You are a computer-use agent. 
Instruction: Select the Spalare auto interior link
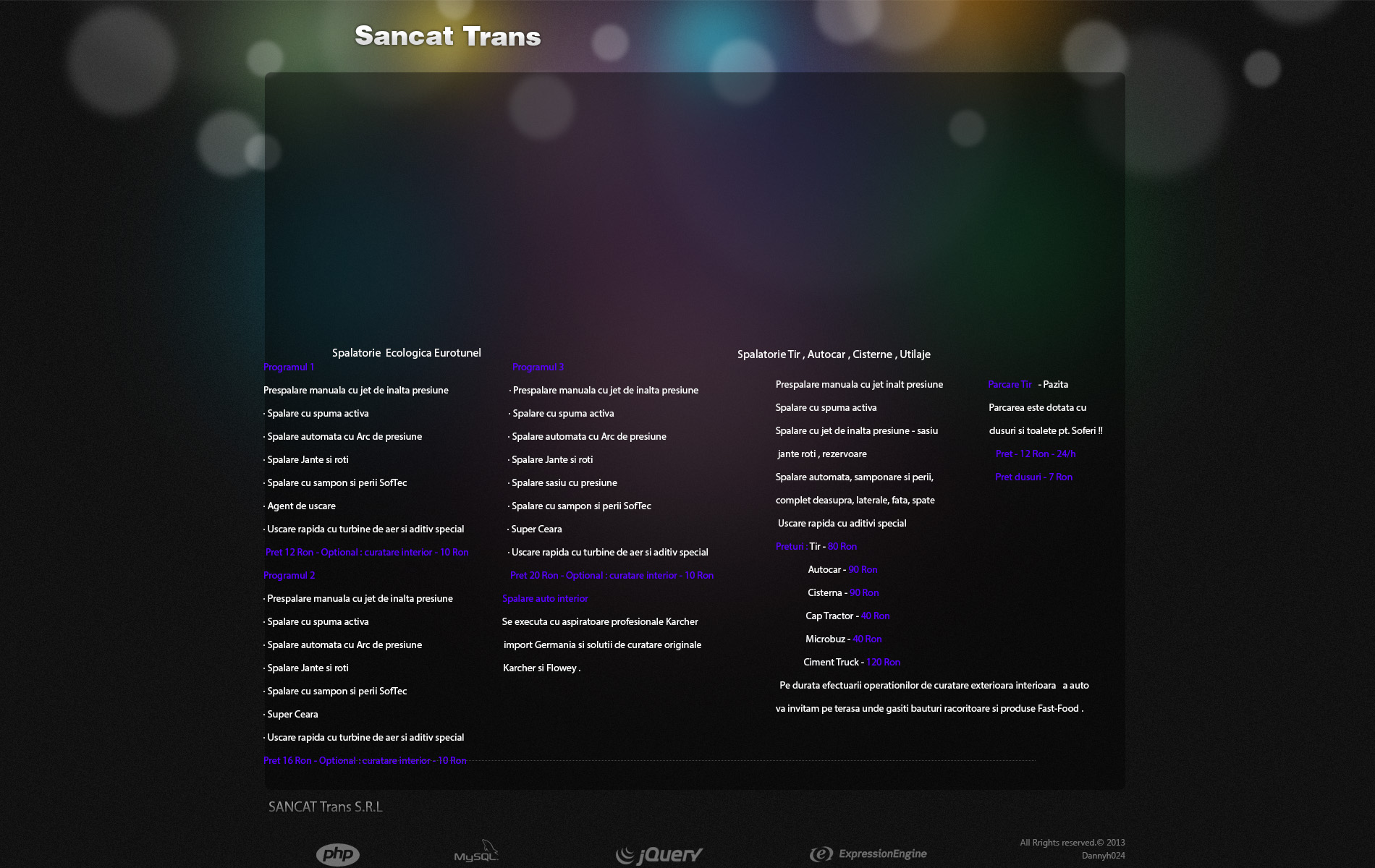(x=545, y=599)
